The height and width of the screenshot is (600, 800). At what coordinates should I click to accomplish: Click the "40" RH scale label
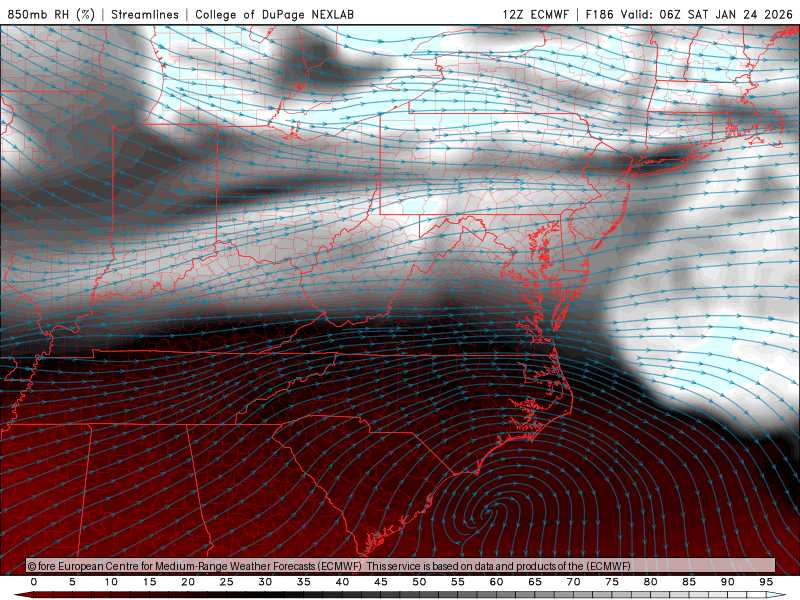pos(342,582)
